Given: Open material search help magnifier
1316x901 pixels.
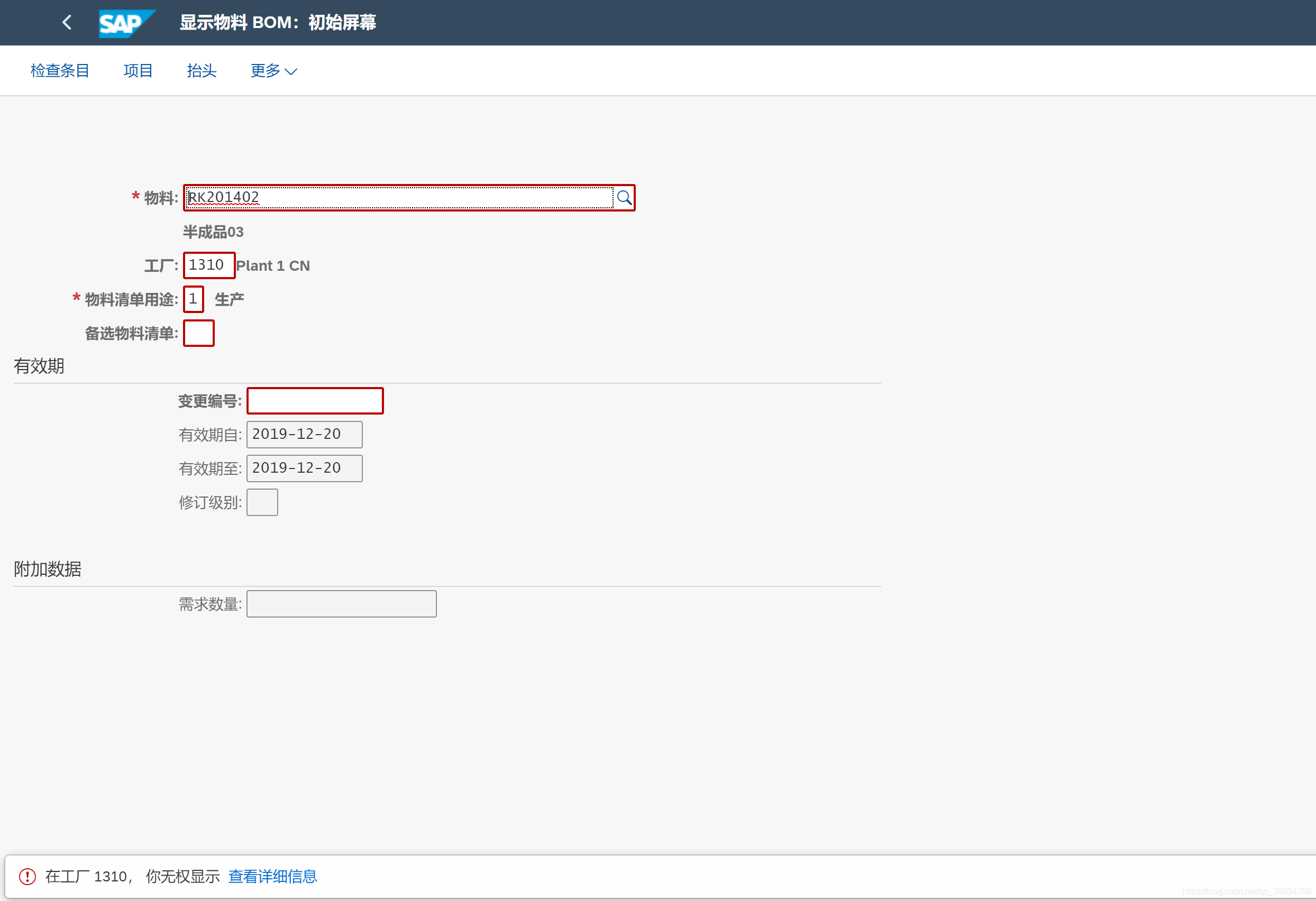Looking at the screenshot, I should coord(624,198).
